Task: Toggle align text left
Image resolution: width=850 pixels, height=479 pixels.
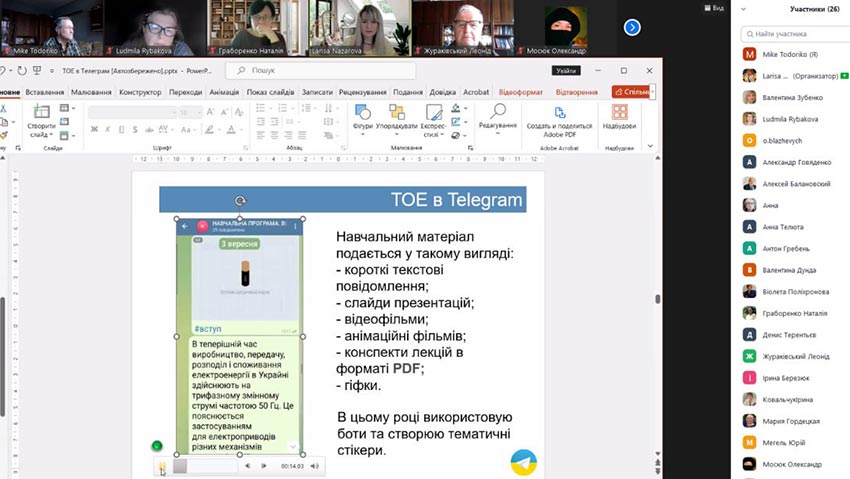Action: 261,135
